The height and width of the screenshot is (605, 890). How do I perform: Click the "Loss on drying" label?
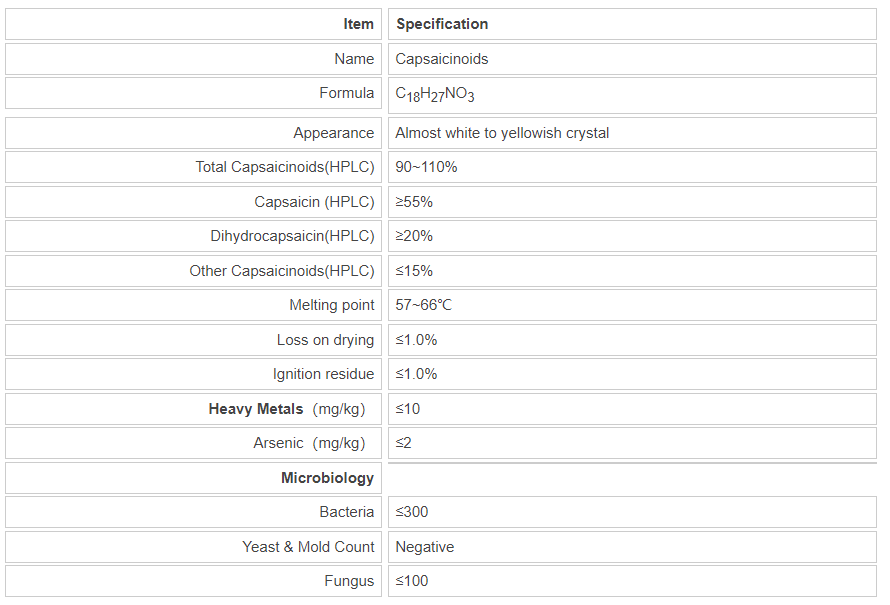tap(325, 340)
